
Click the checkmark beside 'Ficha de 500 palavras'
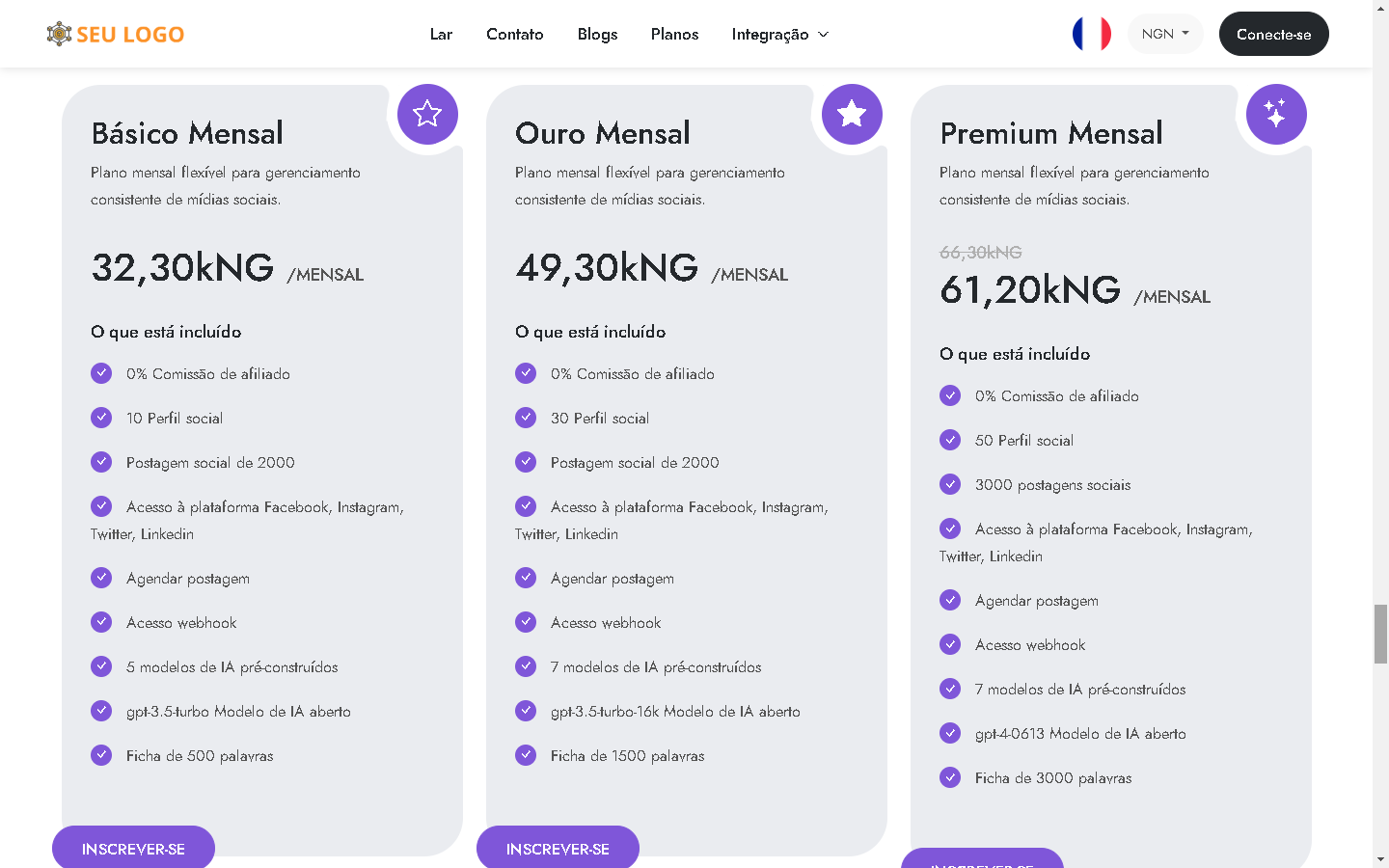pyautogui.click(x=101, y=755)
